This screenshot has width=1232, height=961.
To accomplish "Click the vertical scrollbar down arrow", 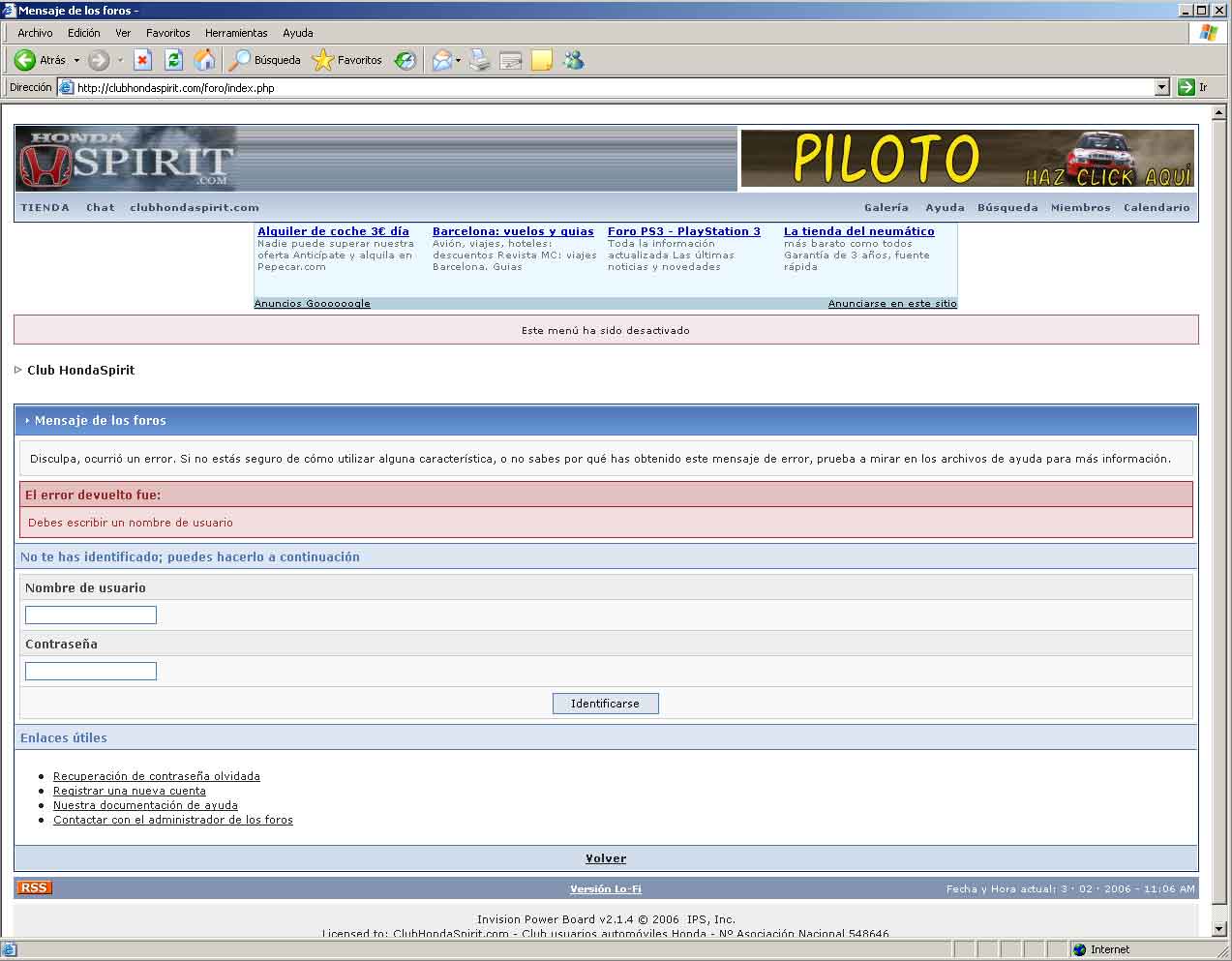I will tap(1218, 929).
